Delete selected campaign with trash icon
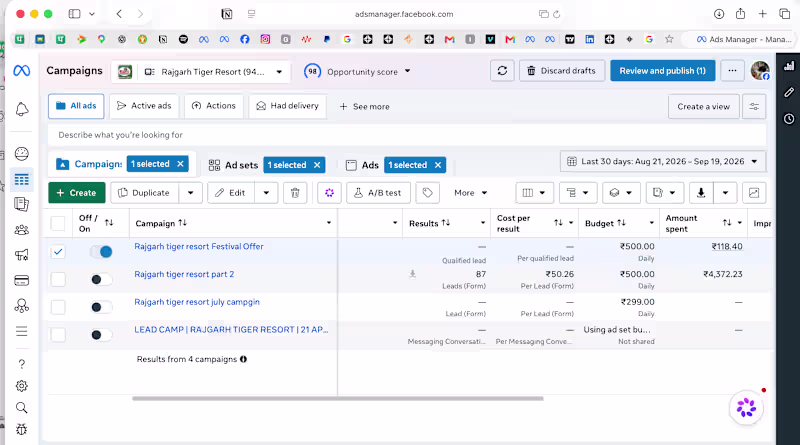The height and width of the screenshot is (445, 800). pos(295,193)
